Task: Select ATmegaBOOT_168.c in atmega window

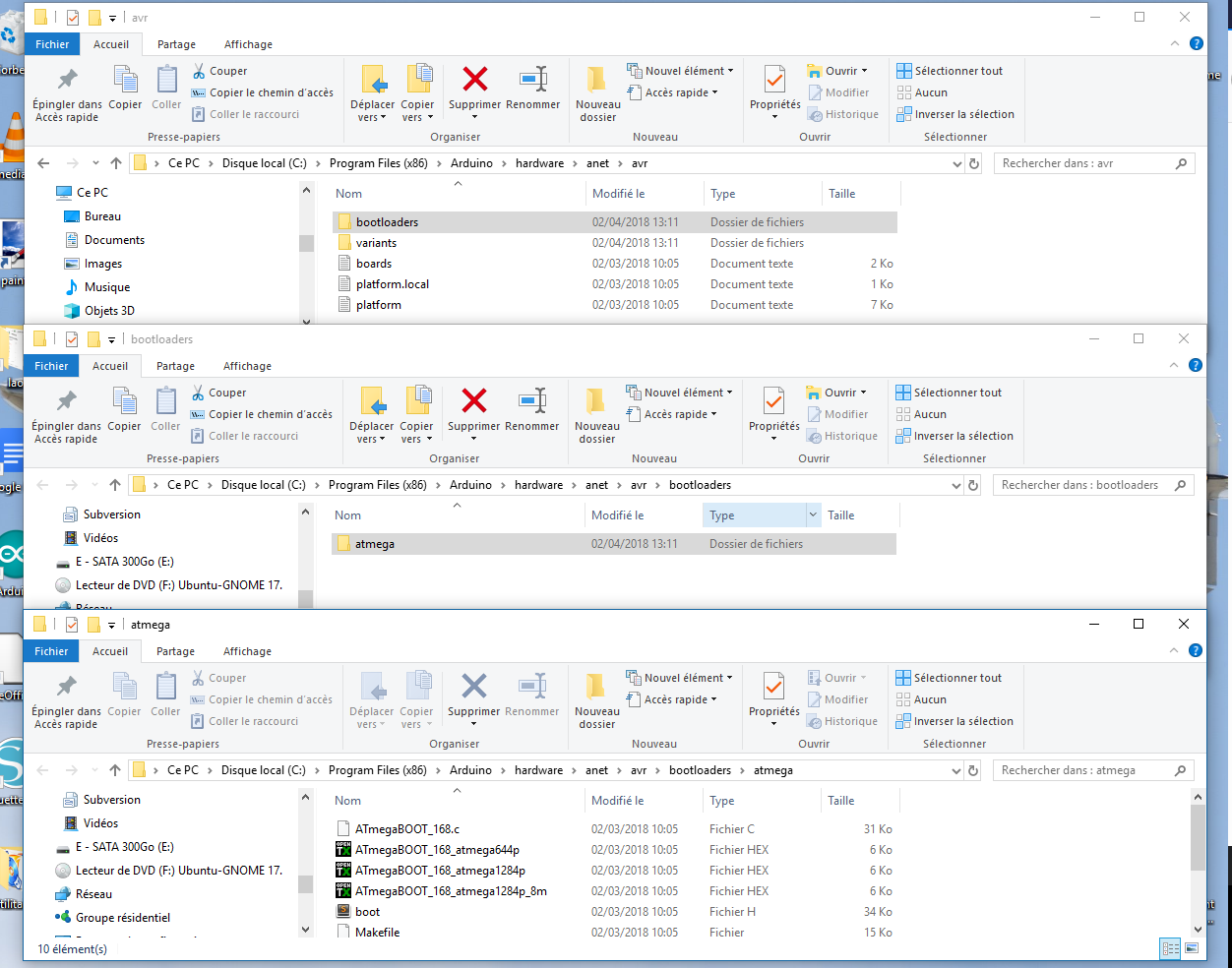Action: (614, 829)
